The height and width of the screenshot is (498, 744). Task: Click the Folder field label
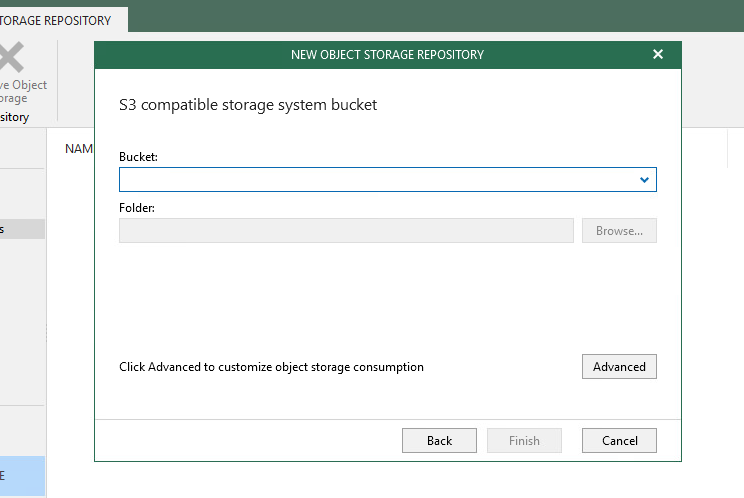click(137, 208)
